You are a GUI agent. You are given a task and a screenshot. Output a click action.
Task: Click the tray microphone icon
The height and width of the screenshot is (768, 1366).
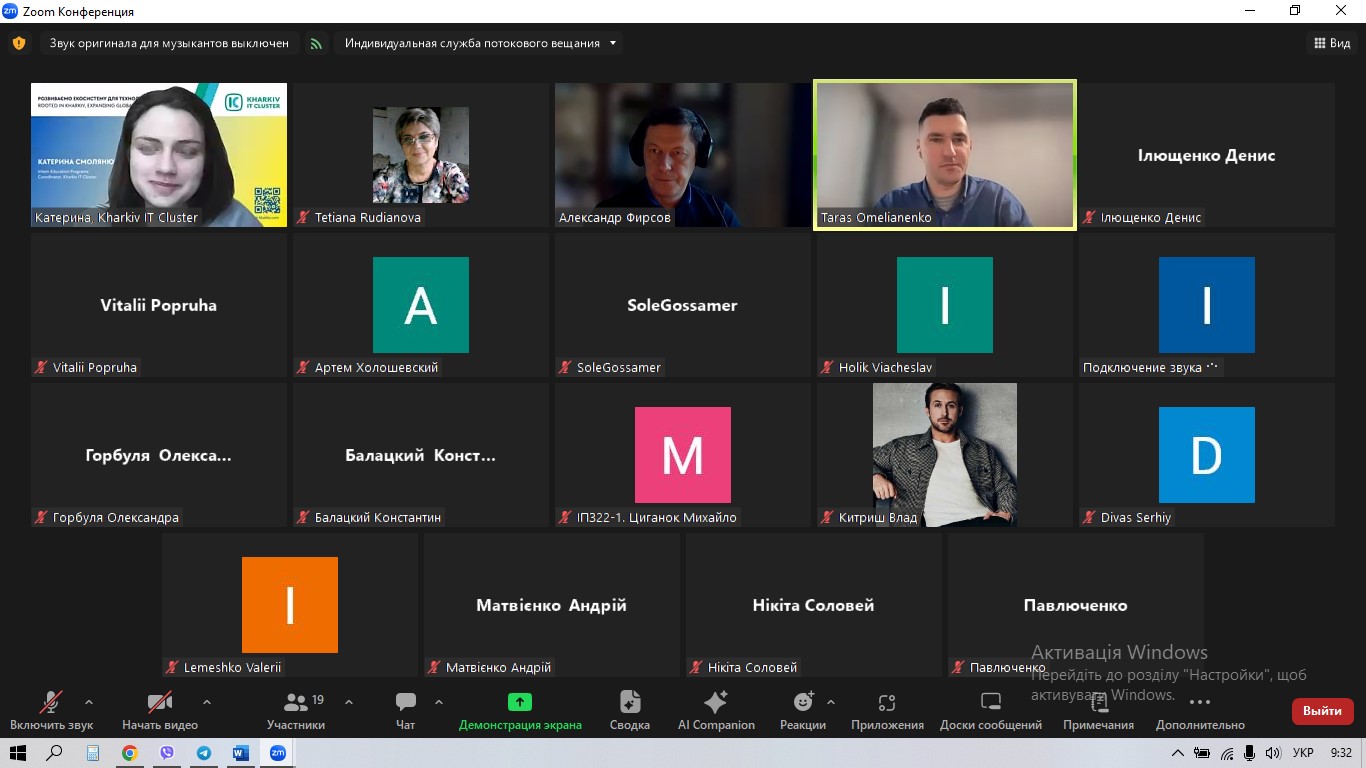pyautogui.click(x=1249, y=753)
